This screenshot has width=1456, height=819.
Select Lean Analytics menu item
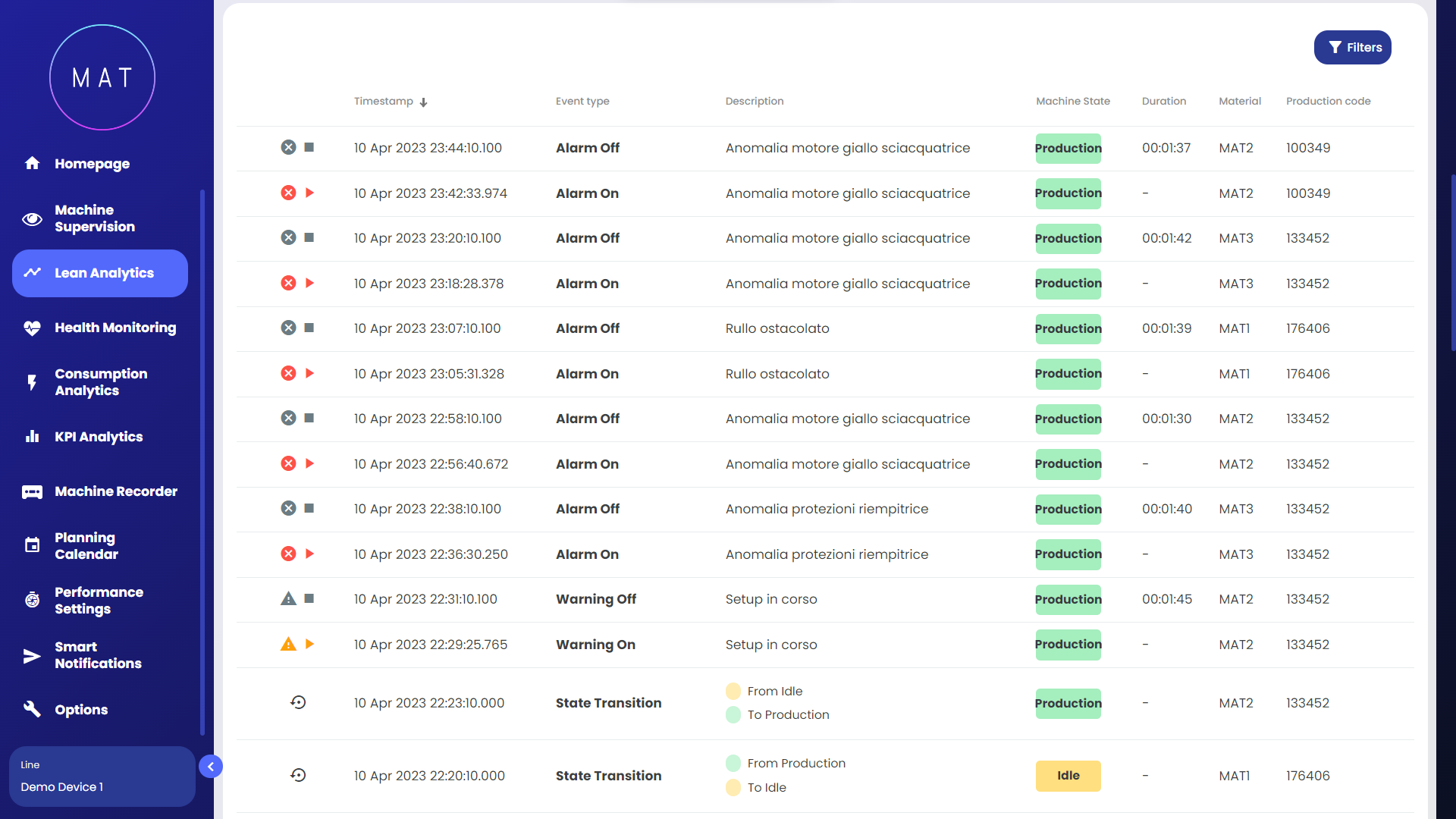pos(100,273)
